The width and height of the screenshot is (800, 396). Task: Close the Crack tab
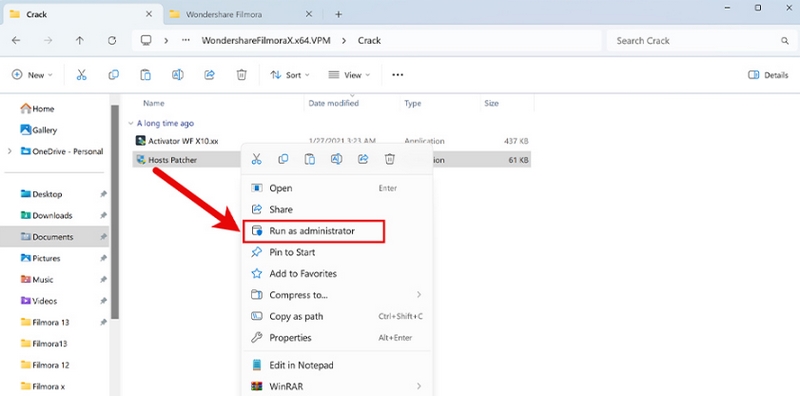[148, 14]
